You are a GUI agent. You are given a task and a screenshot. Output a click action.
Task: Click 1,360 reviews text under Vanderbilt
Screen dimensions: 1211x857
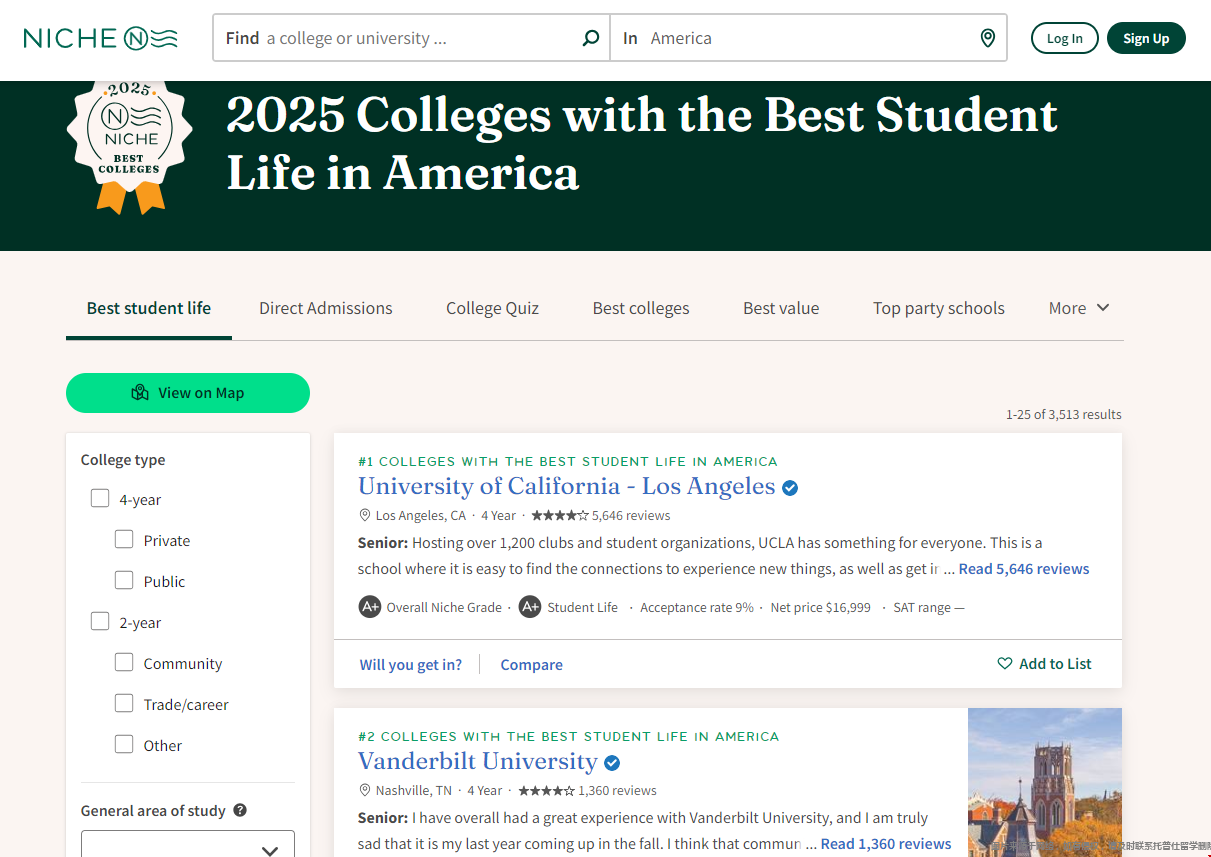pyautogui.click(x=617, y=790)
